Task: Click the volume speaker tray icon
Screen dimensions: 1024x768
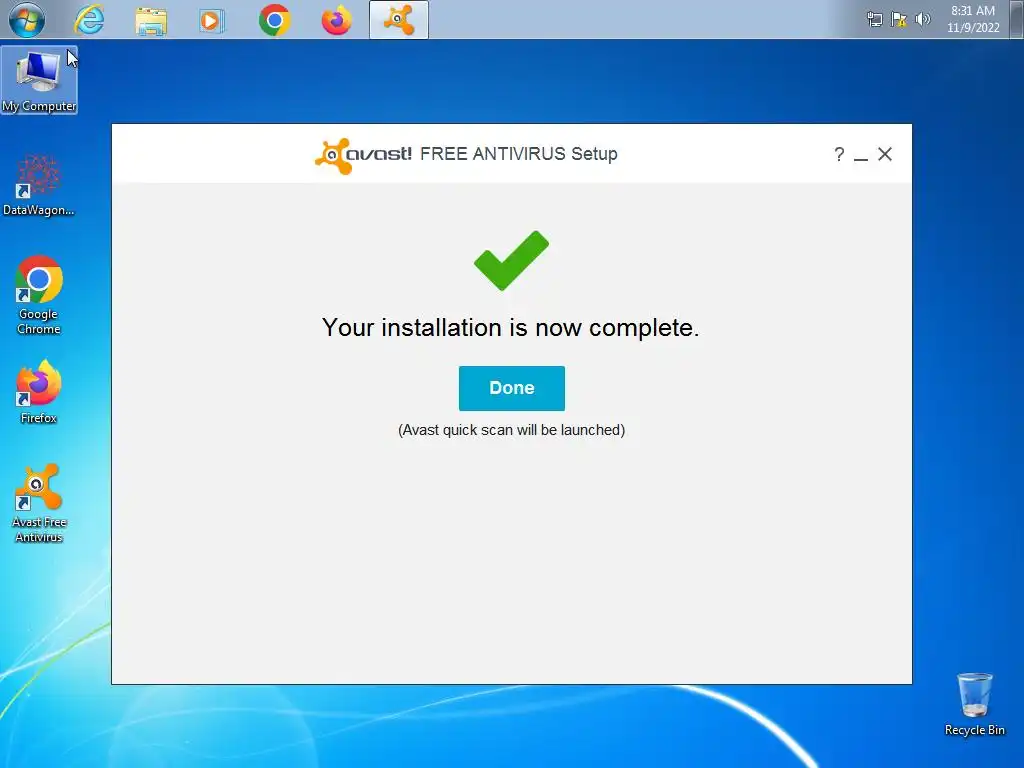Action: (x=923, y=19)
